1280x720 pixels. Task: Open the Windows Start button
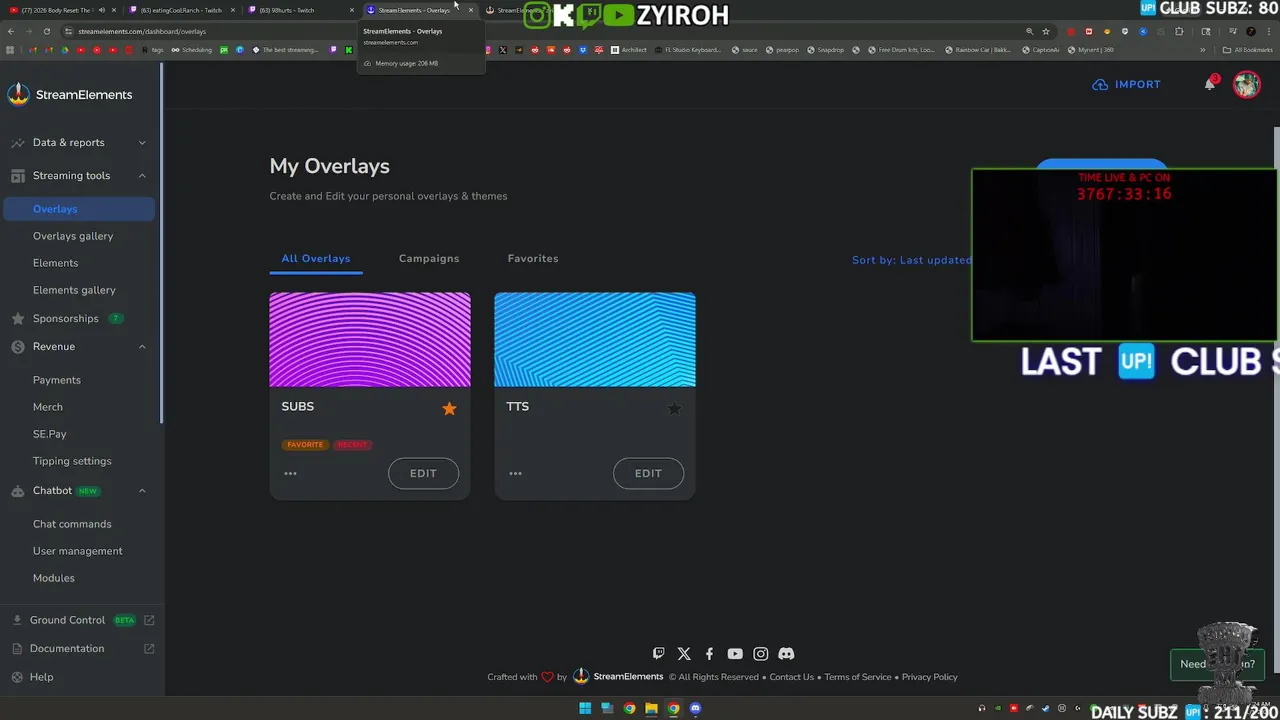point(585,709)
